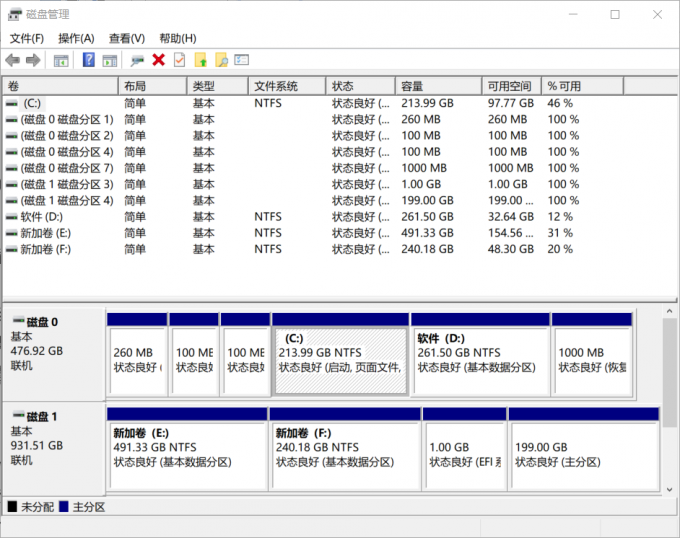Click the black 未分配 legend swatch

pos(13,506)
